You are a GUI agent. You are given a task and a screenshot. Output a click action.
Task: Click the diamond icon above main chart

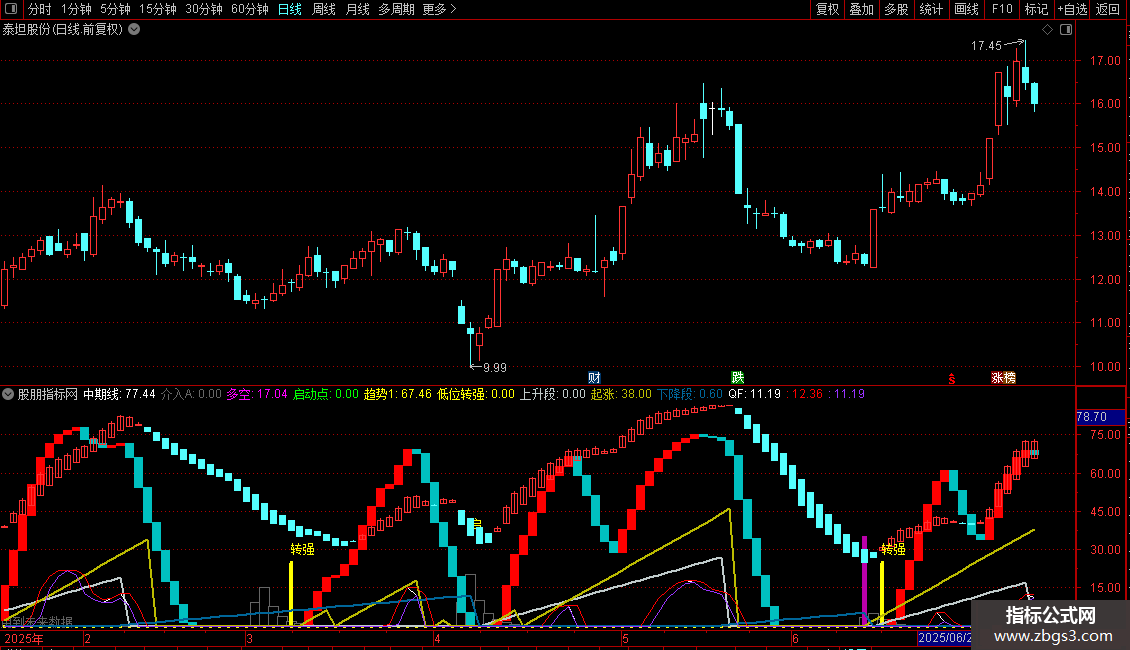pyautogui.click(x=1048, y=30)
